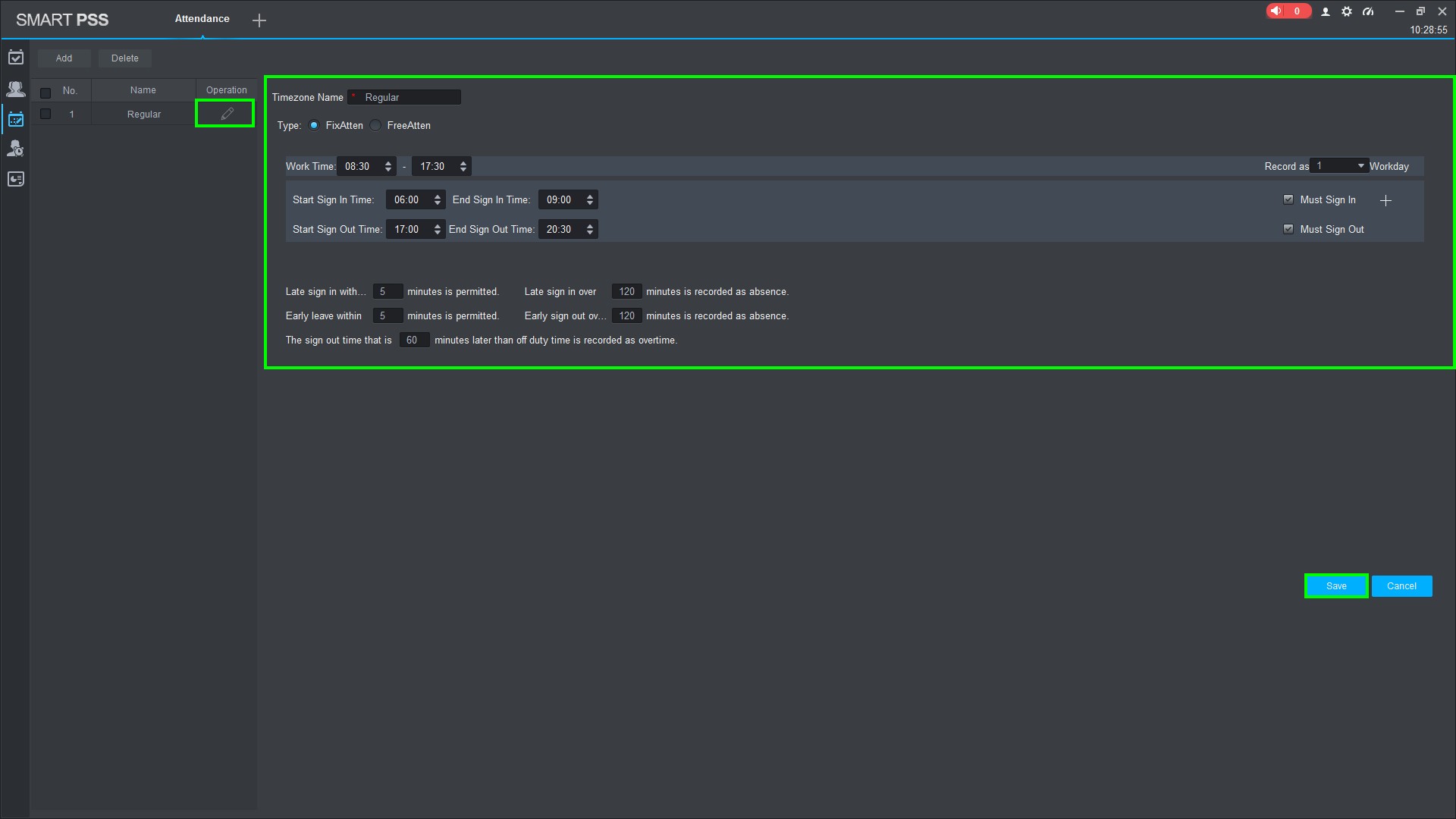The height and width of the screenshot is (819, 1456).
Task: Click the Timezone Name input field
Action: point(409,97)
